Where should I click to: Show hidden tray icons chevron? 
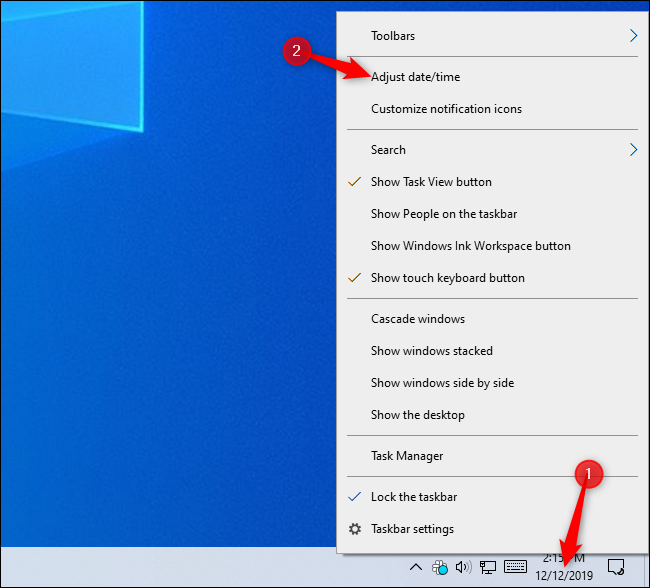point(416,567)
